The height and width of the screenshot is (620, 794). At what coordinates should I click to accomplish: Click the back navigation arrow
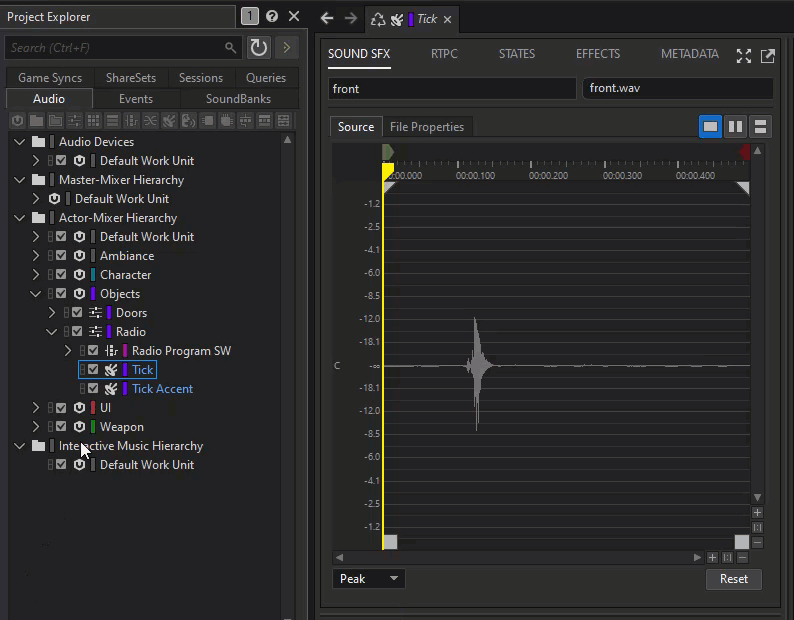326,18
